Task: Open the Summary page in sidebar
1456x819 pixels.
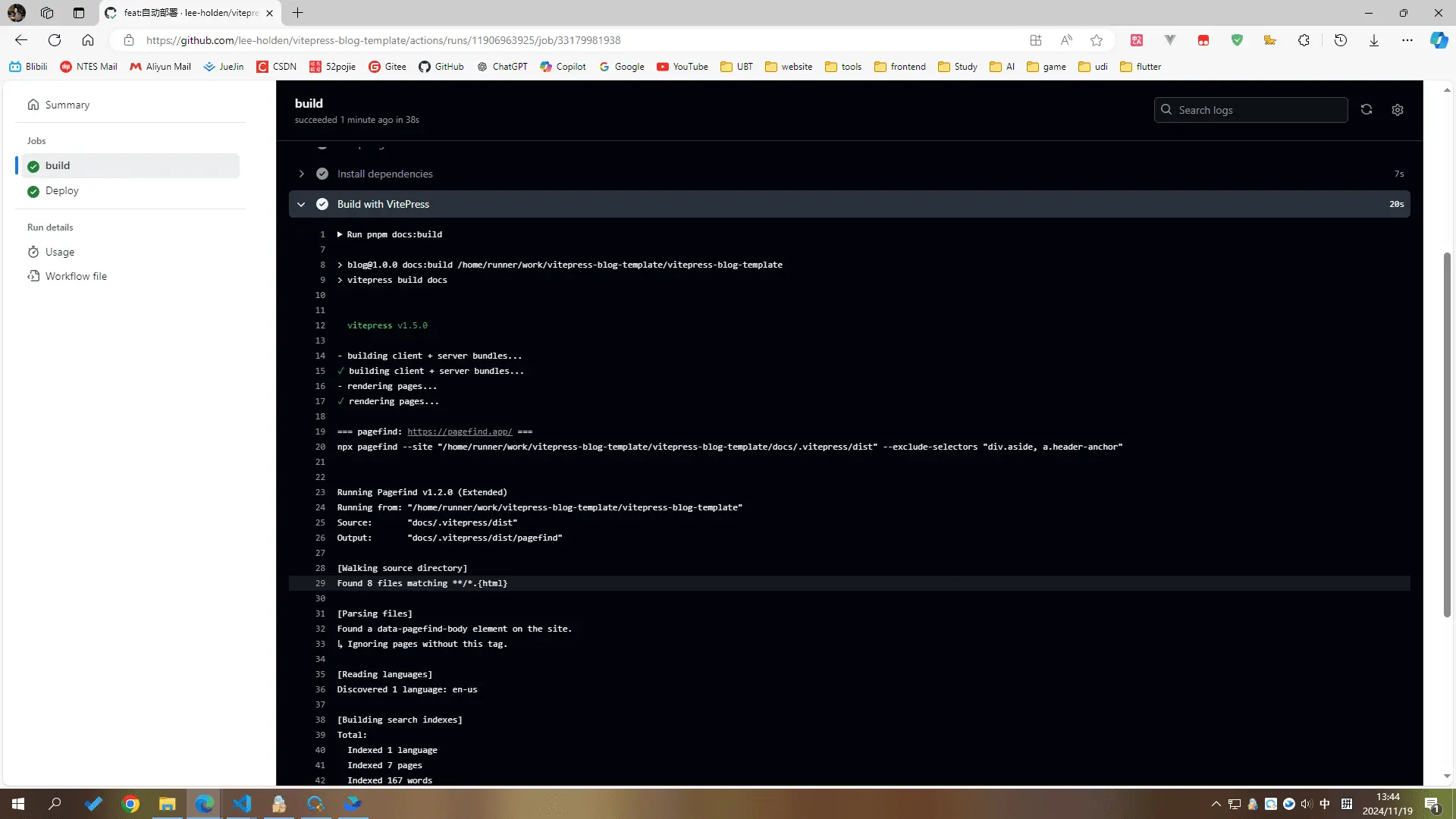Action: [x=67, y=105]
